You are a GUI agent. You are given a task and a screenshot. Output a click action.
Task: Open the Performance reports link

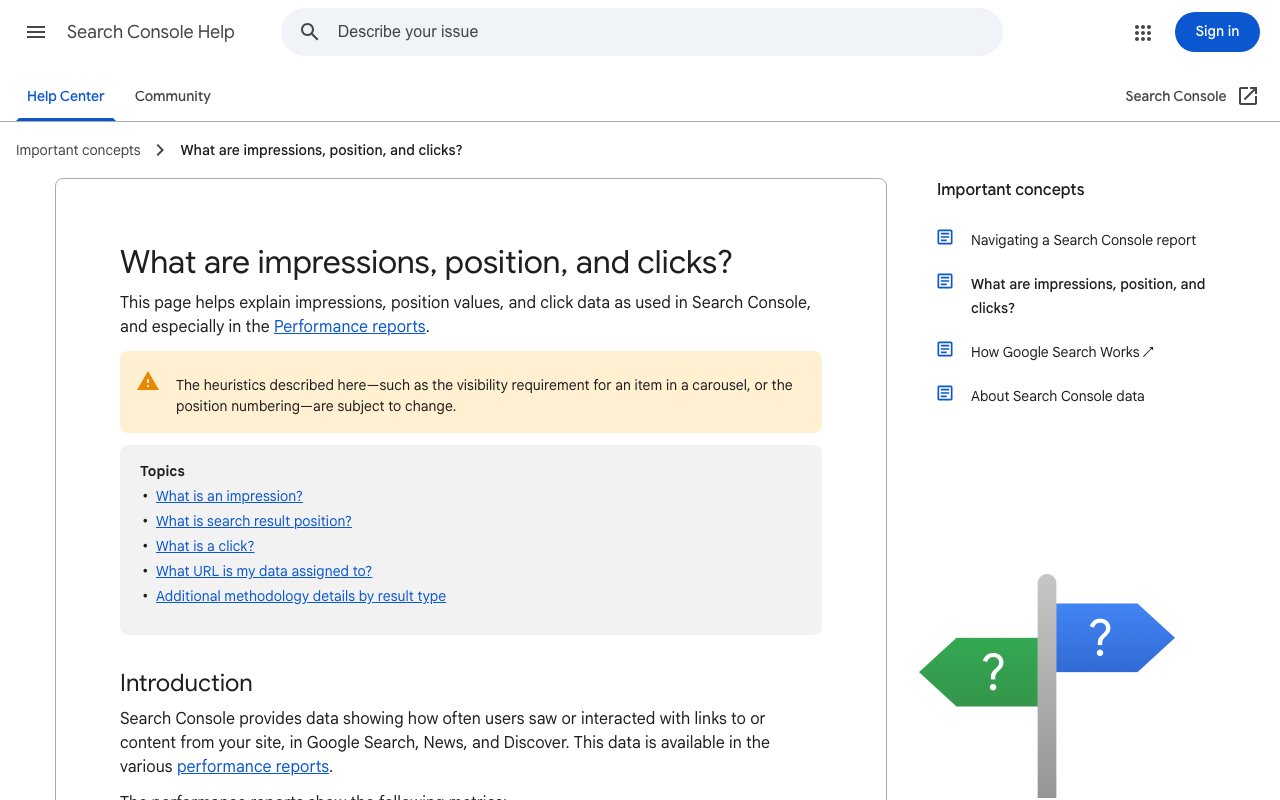tap(350, 326)
